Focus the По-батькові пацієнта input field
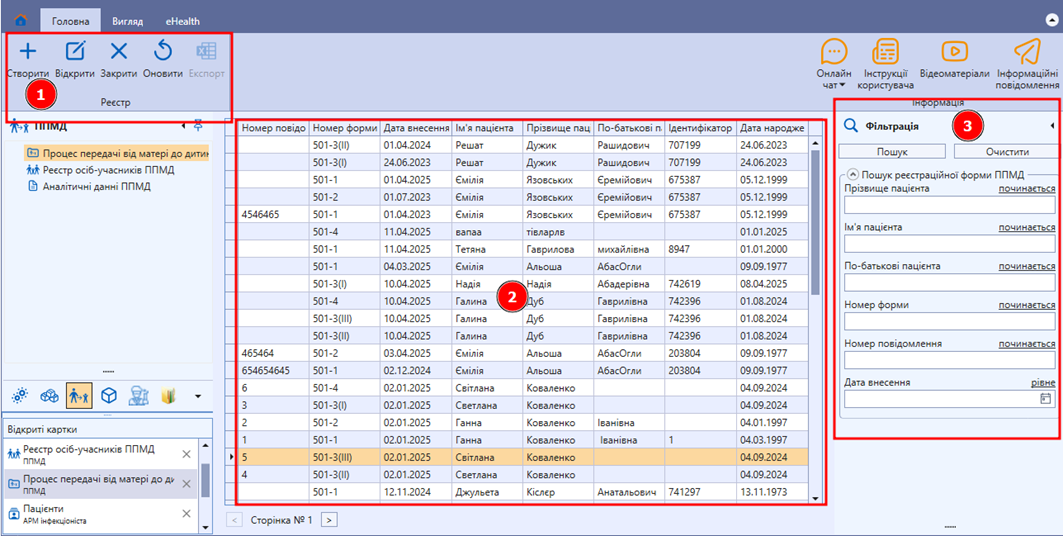This screenshot has width=1063, height=536. [949, 283]
